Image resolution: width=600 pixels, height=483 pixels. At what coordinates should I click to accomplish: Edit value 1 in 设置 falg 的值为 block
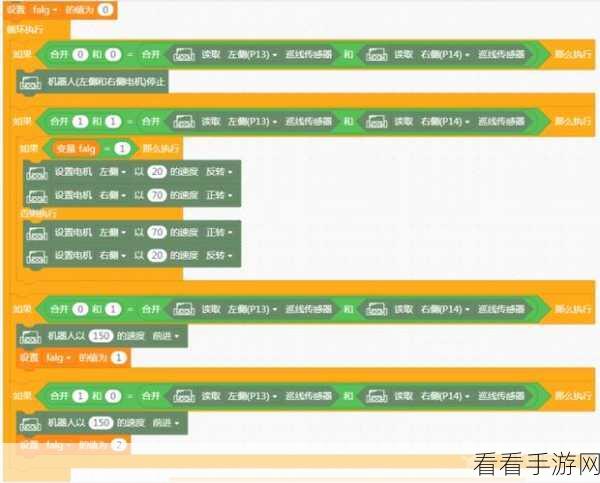point(119,358)
